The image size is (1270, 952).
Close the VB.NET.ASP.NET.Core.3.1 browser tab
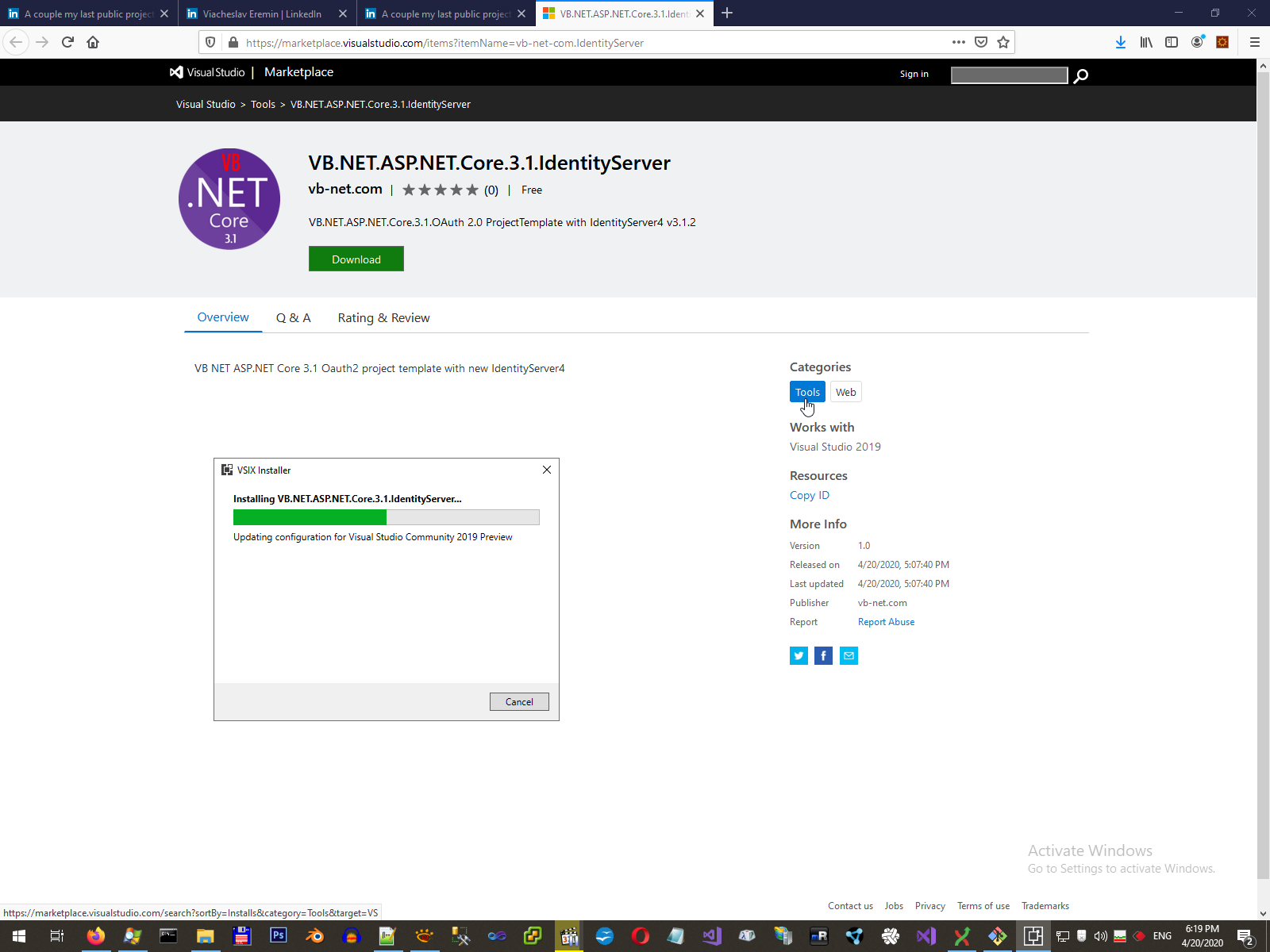pos(700,13)
